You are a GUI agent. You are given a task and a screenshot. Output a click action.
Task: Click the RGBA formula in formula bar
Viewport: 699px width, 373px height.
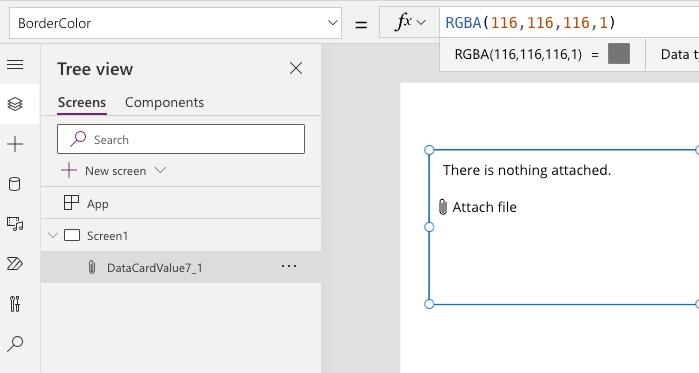click(530, 22)
